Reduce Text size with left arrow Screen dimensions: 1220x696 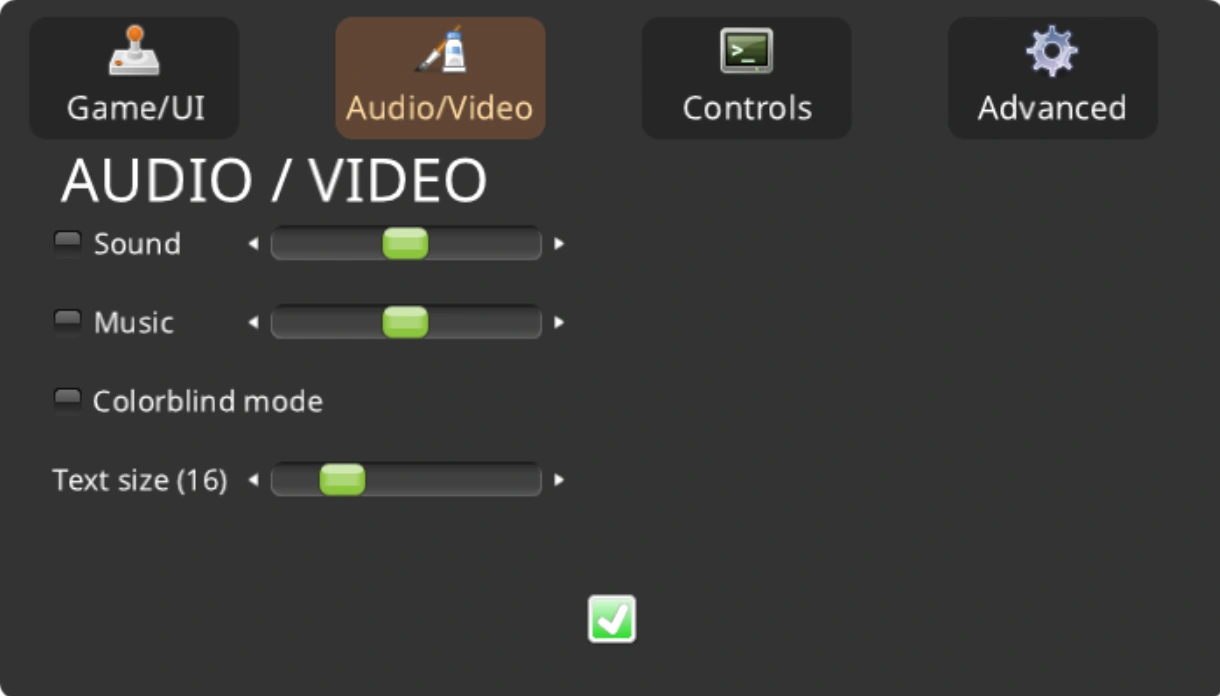[253, 480]
